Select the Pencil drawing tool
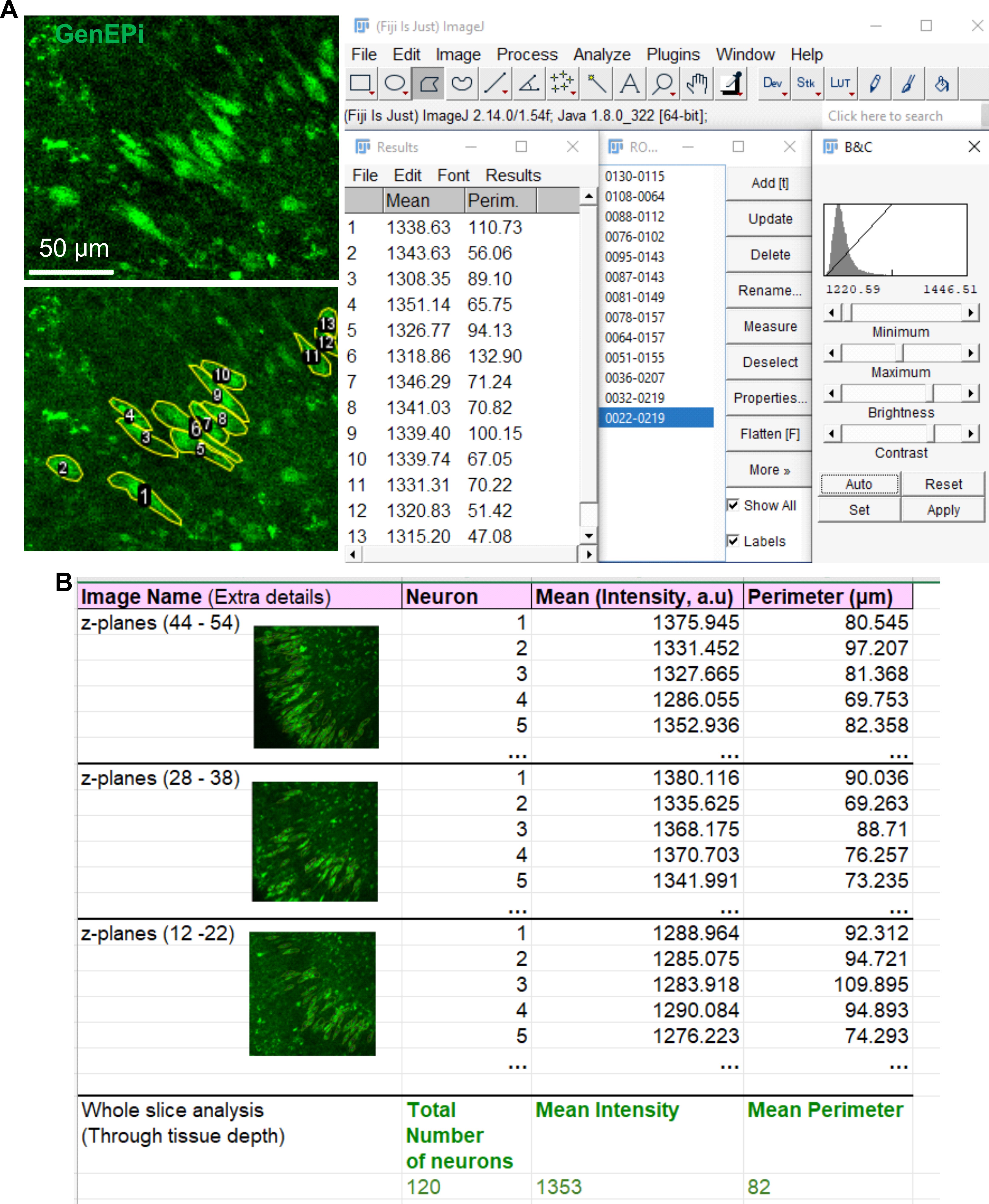 tap(875, 84)
